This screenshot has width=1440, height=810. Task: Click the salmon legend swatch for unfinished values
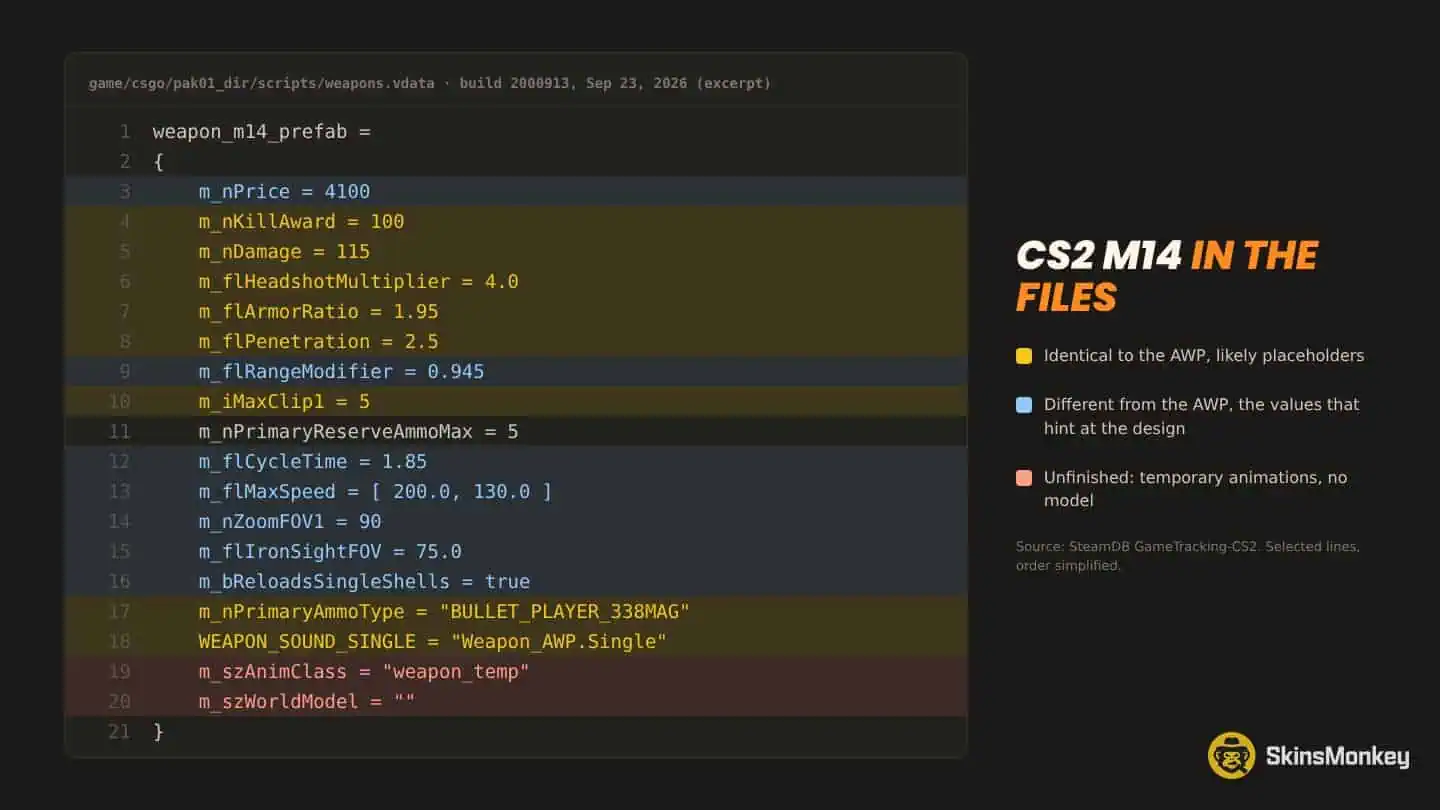pos(1024,478)
